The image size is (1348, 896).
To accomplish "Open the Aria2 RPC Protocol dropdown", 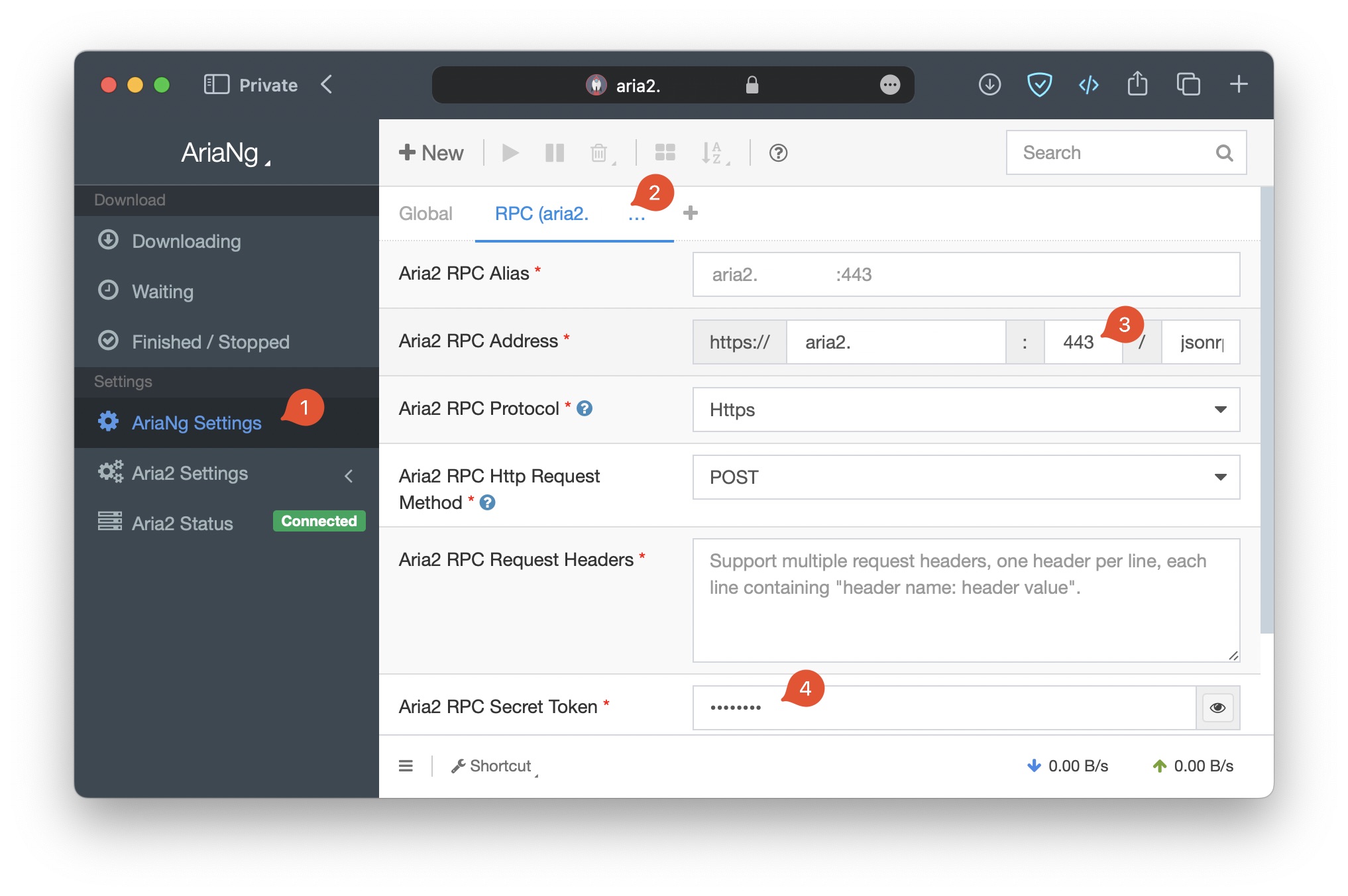I will point(966,410).
